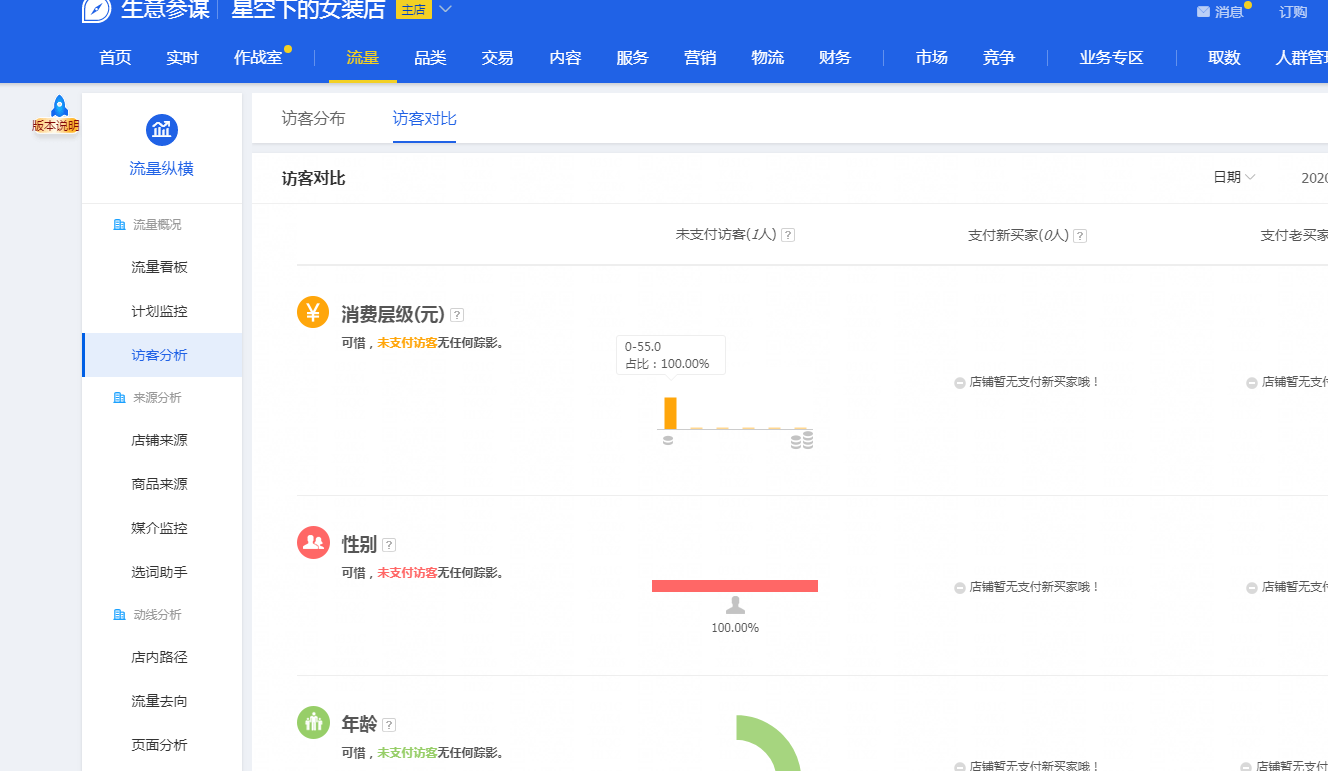The height and width of the screenshot is (771, 1328).
Task: Open the 日期 dropdown
Action: (x=1234, y=177)
